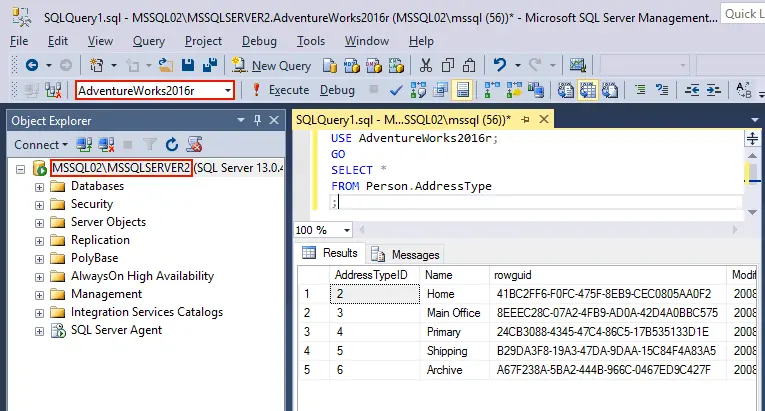Save the query with the Save icon
The width and height of the screenshot is (765, 411).
pyautogui.click(x=188, y=65)
